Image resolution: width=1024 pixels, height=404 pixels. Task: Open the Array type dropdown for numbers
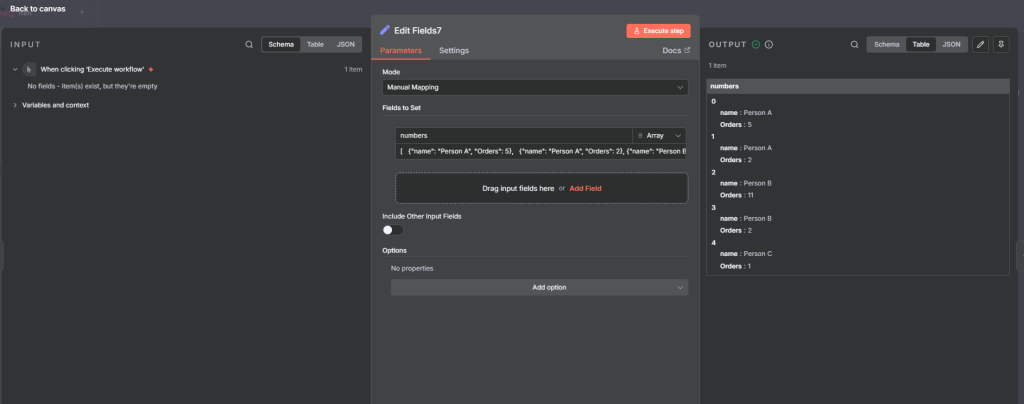660,135
